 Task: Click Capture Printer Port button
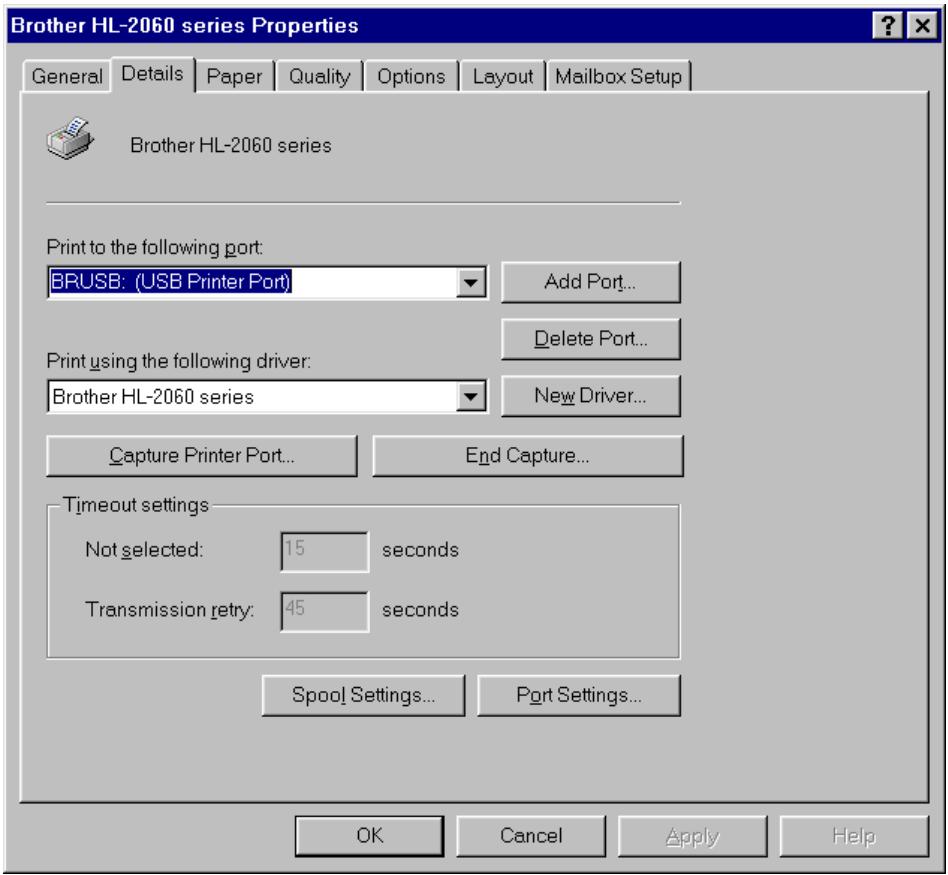[201, 455]
